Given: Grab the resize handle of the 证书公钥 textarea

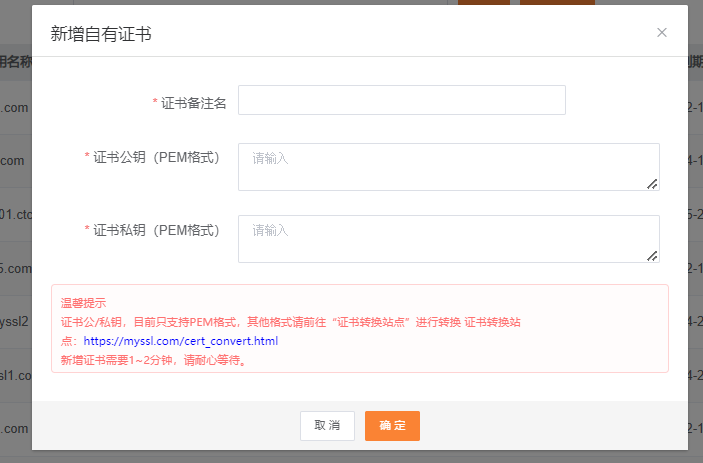Looking at the screenshot, I should pos(652,183).
